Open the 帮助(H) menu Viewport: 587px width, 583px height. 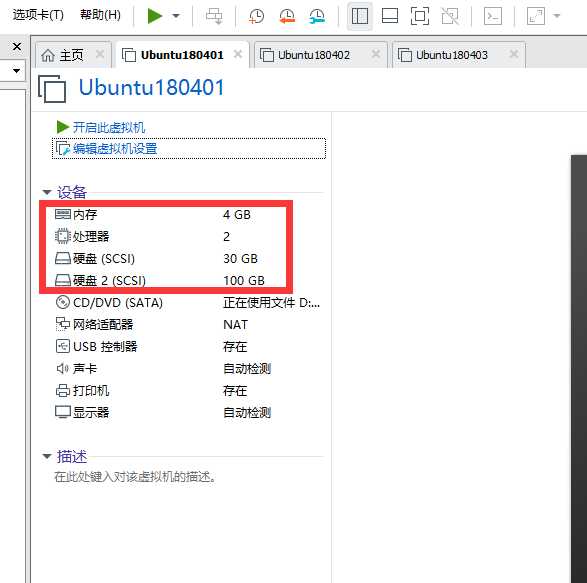tap(100, 15)
